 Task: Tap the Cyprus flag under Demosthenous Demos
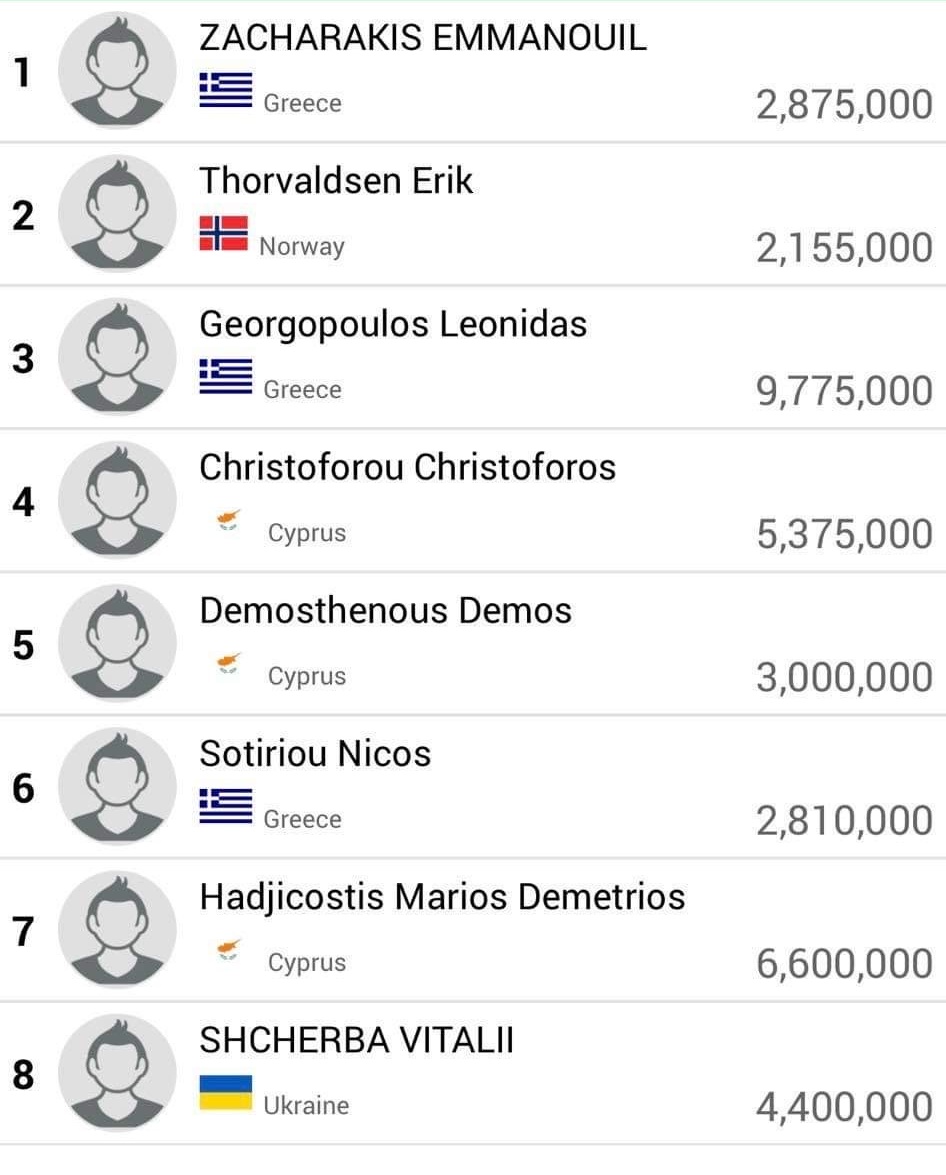(229, 663)
